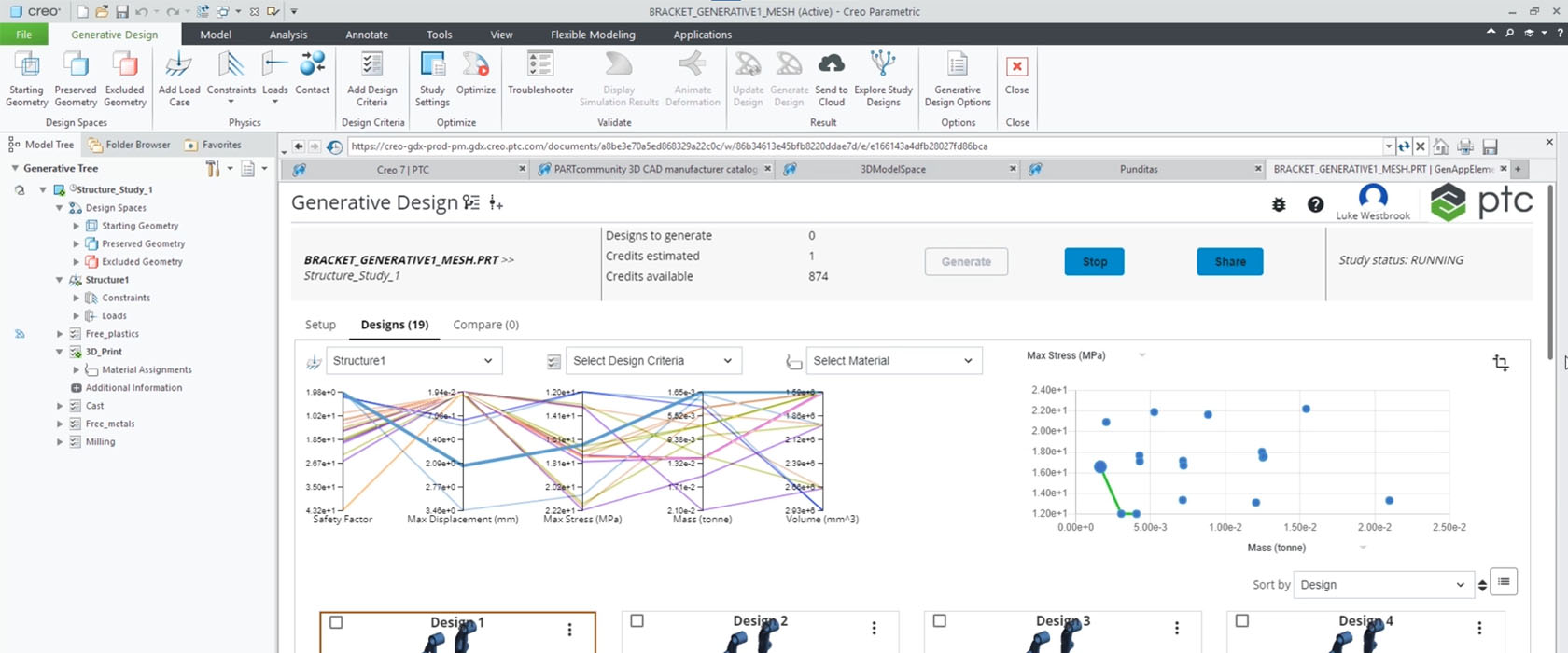The image size is (1568, 653).
Task: Open Explore Study Designs
Action: point(883,78)
